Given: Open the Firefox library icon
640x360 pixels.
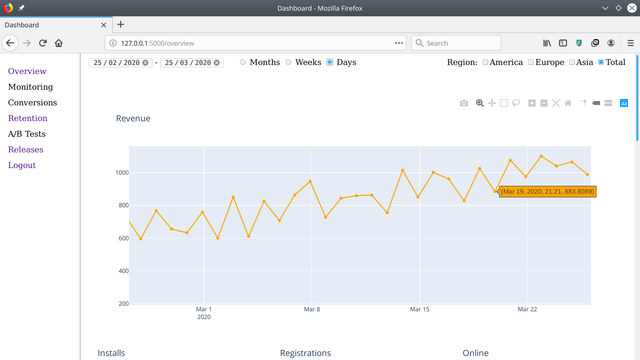Looking at the screenshot, I should click(x=547, y=43).
